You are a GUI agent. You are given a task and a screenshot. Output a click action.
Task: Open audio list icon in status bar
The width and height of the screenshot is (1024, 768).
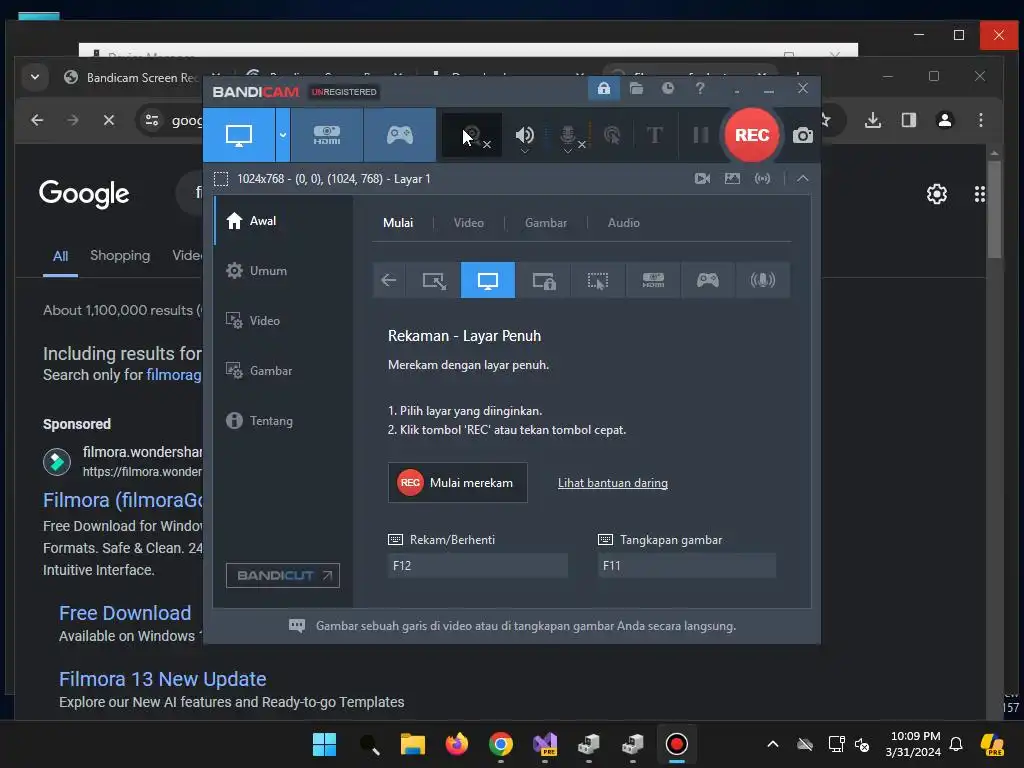[x=762, y=178]
